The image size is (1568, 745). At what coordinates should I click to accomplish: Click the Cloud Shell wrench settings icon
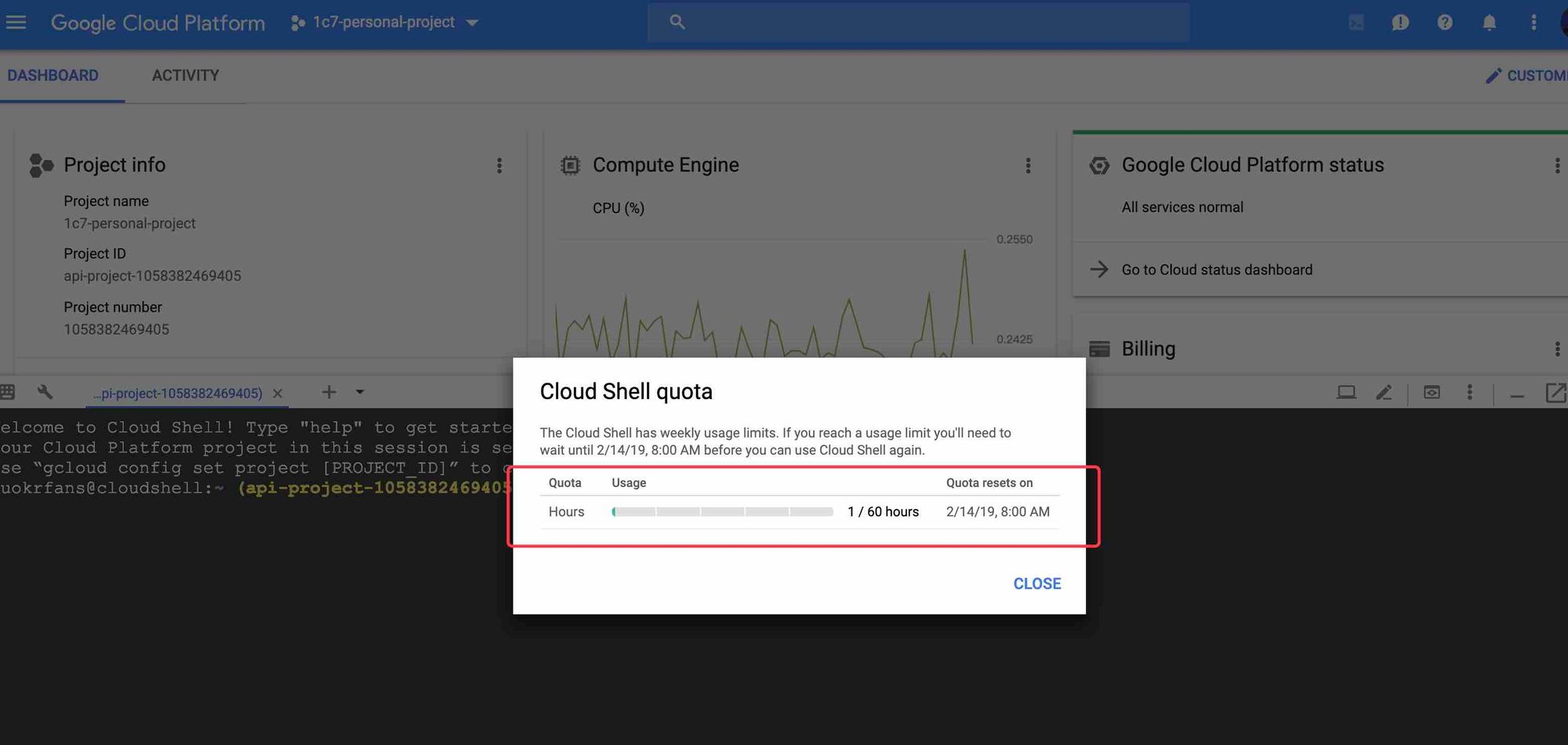[45, 392]
